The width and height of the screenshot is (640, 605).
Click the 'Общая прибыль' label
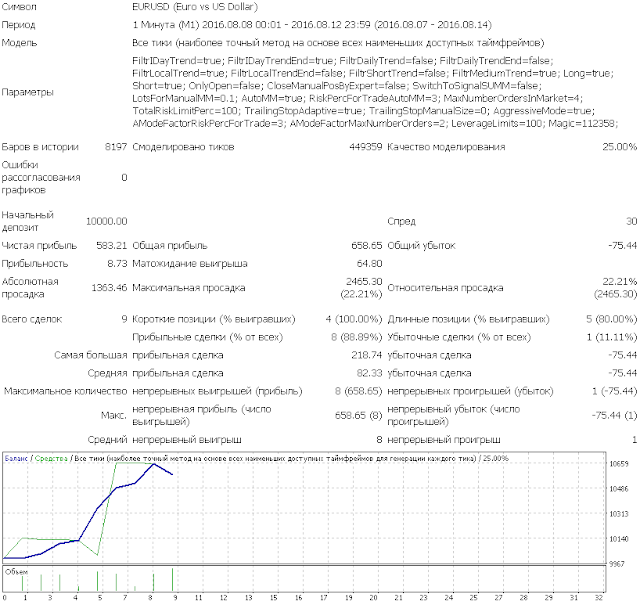(x=170, y=246)
